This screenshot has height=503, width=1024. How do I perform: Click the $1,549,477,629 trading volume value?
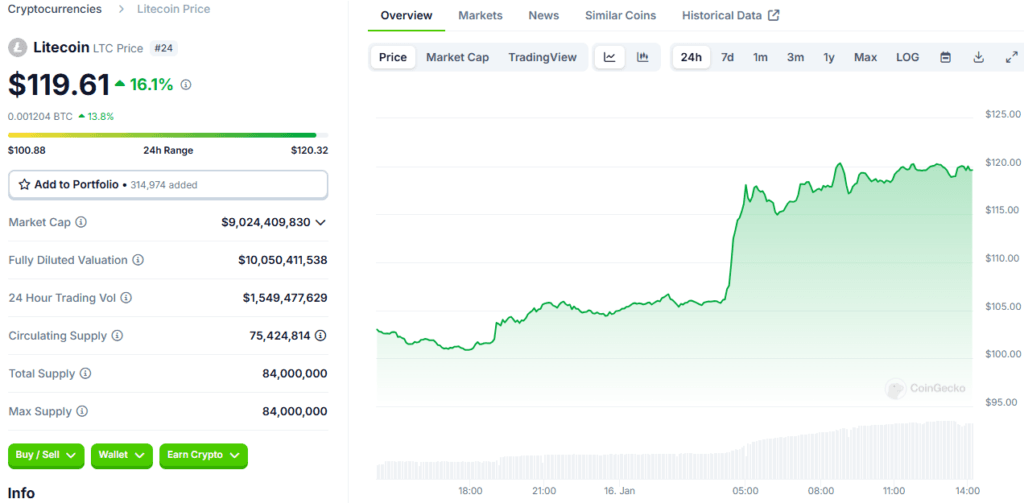tap(285, 298)
